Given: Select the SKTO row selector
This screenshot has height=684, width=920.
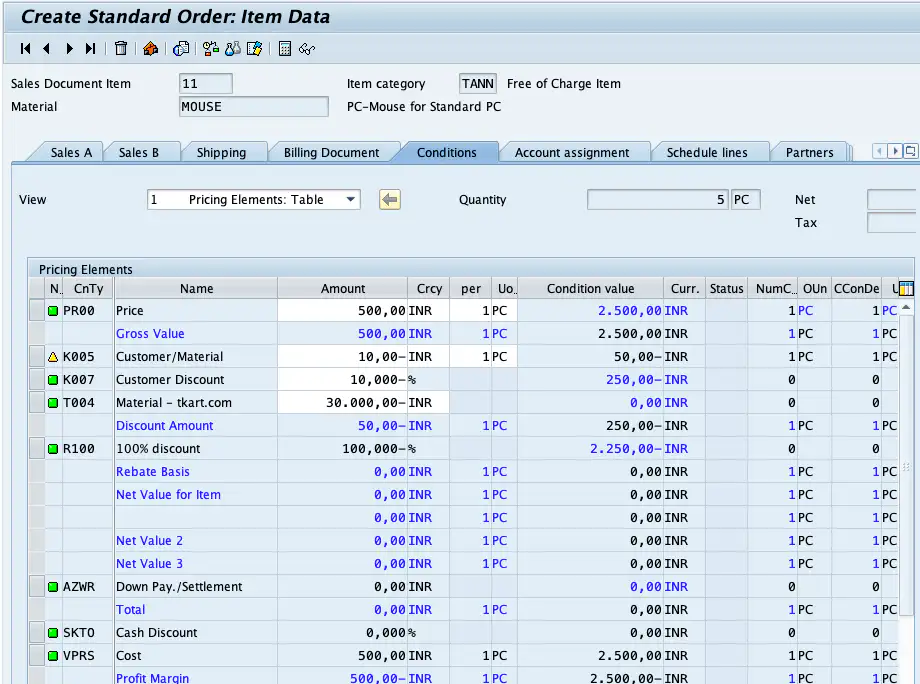Looking at the screenshot, I should click(37, 632).
